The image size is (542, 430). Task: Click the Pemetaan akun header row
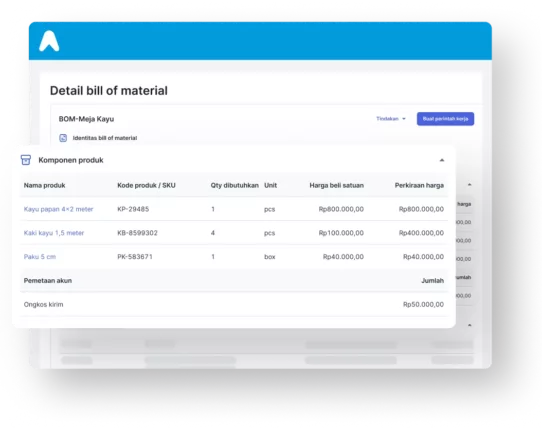234,281
